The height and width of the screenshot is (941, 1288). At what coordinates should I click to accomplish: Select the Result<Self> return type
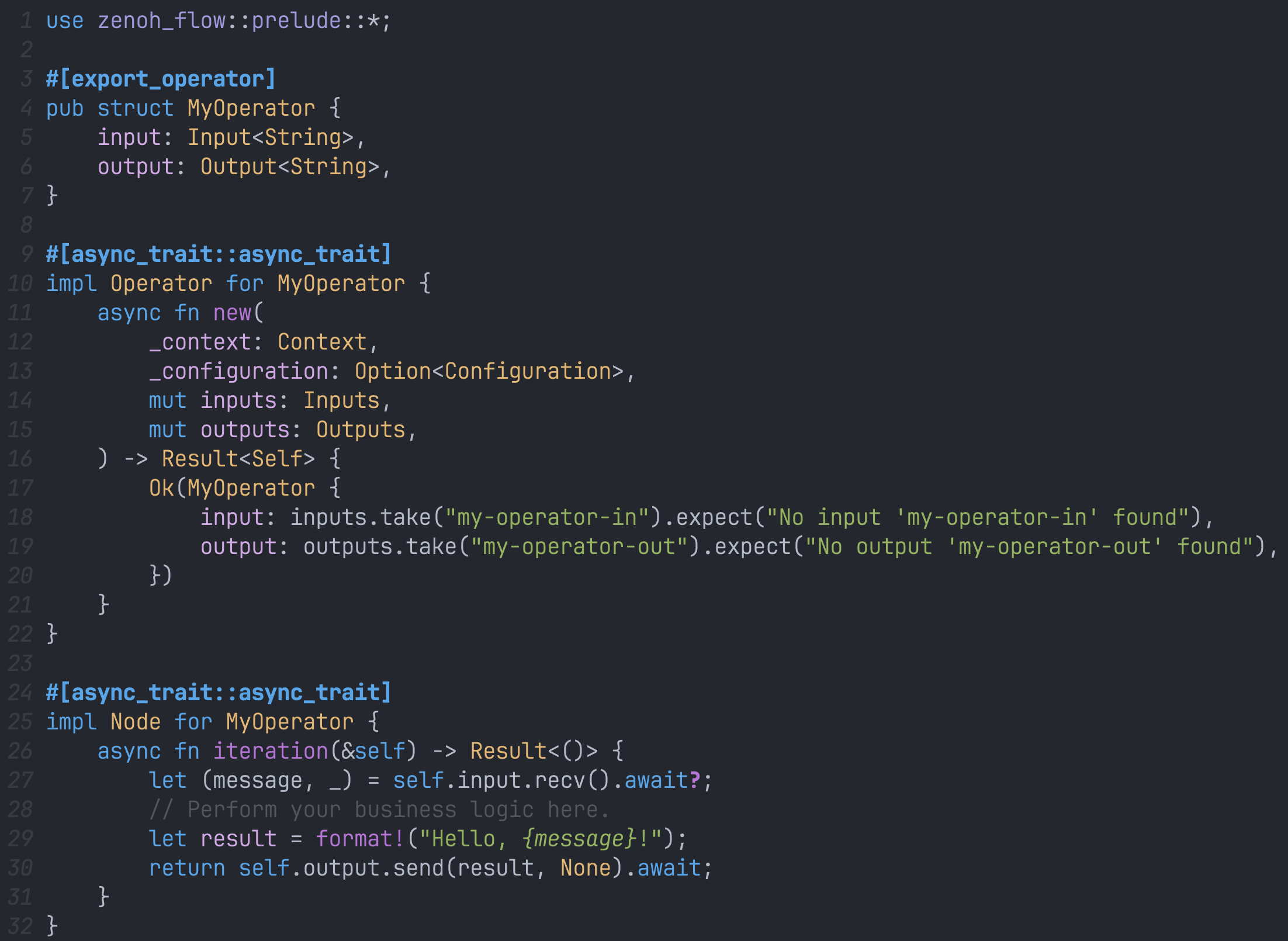(238, 458)
